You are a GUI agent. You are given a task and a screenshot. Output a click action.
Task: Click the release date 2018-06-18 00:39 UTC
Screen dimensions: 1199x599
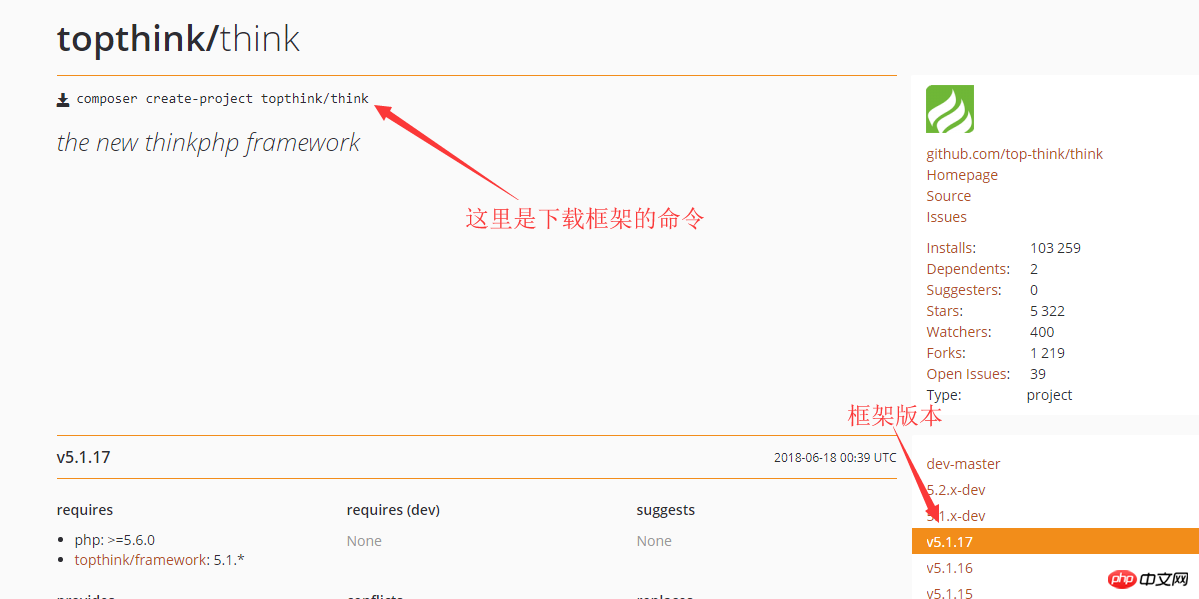(835, 457)
